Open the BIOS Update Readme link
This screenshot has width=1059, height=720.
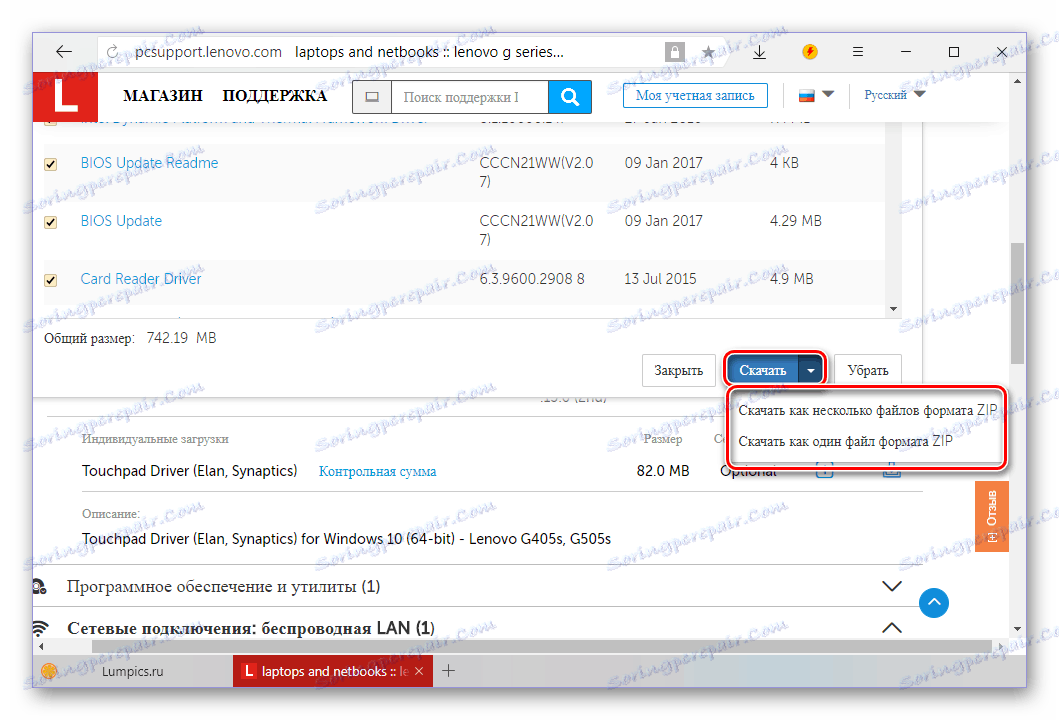coord(149,163)
